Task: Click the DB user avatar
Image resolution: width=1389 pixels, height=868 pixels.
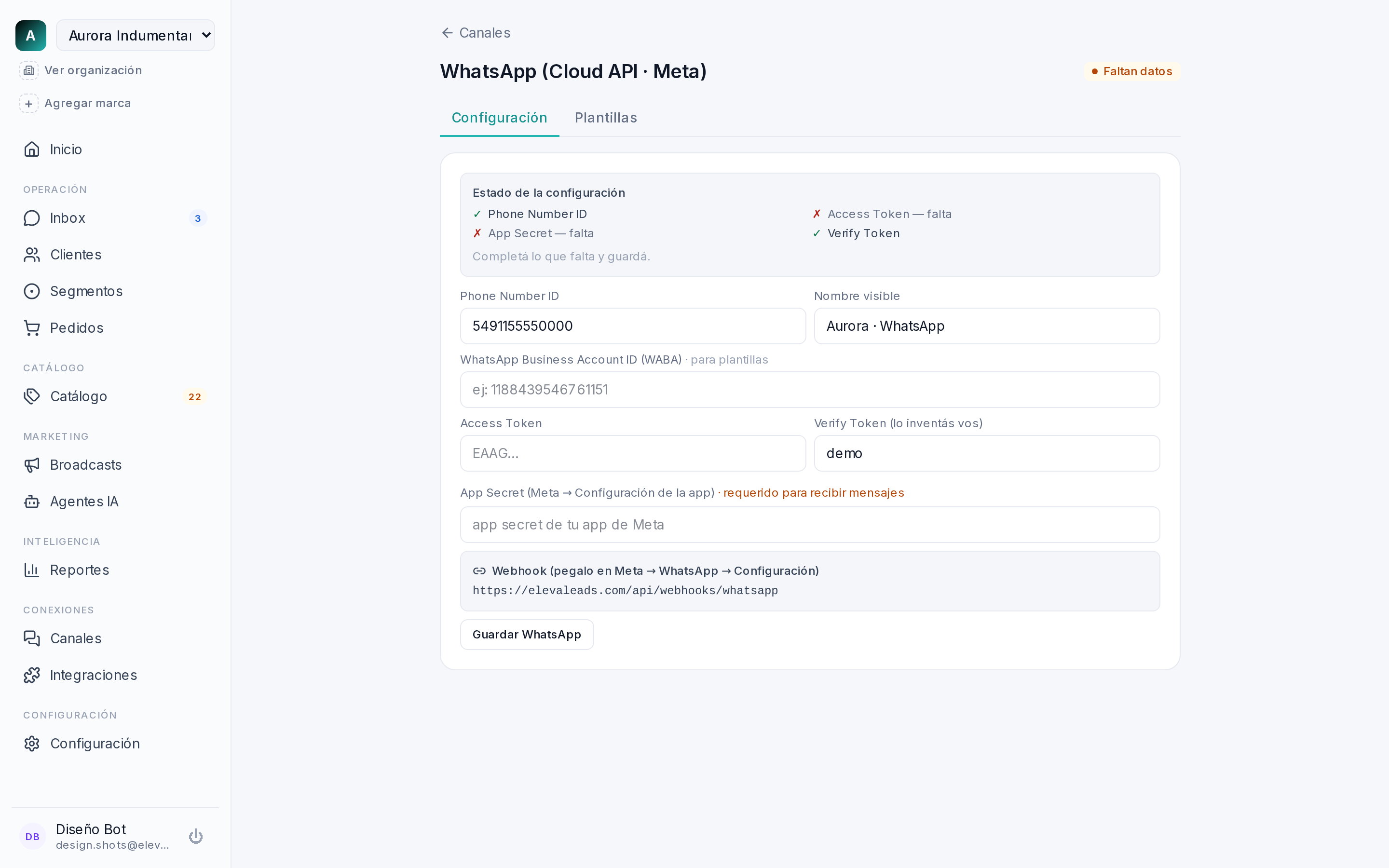Action: coord(33,837)
